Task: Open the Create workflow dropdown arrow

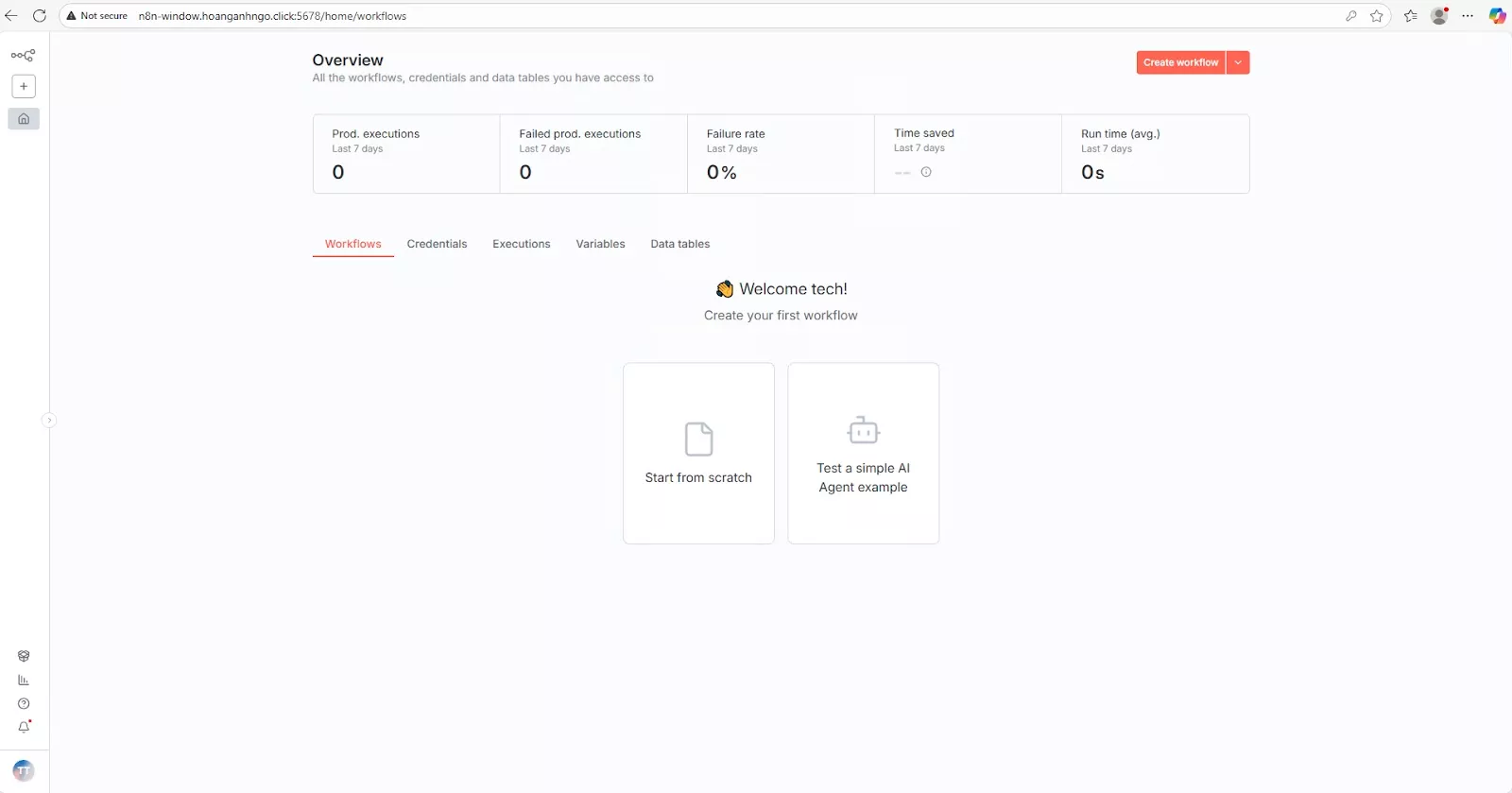Action: point(1238,62)
